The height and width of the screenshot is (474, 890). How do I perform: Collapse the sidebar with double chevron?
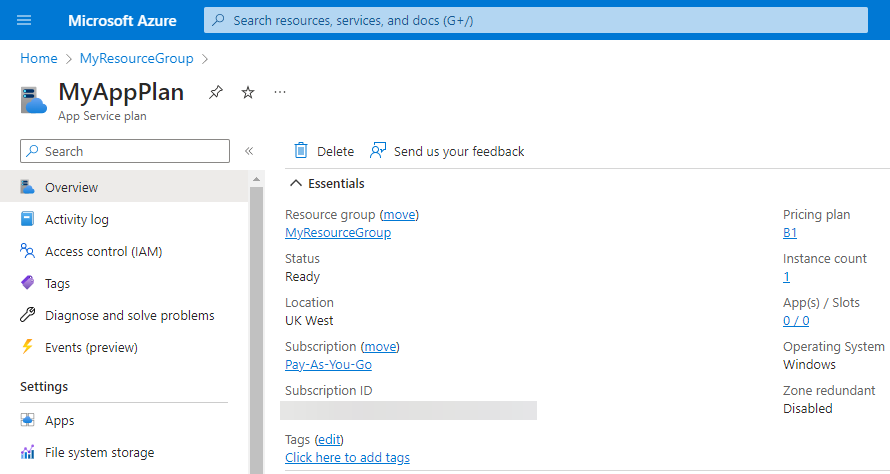249,151
